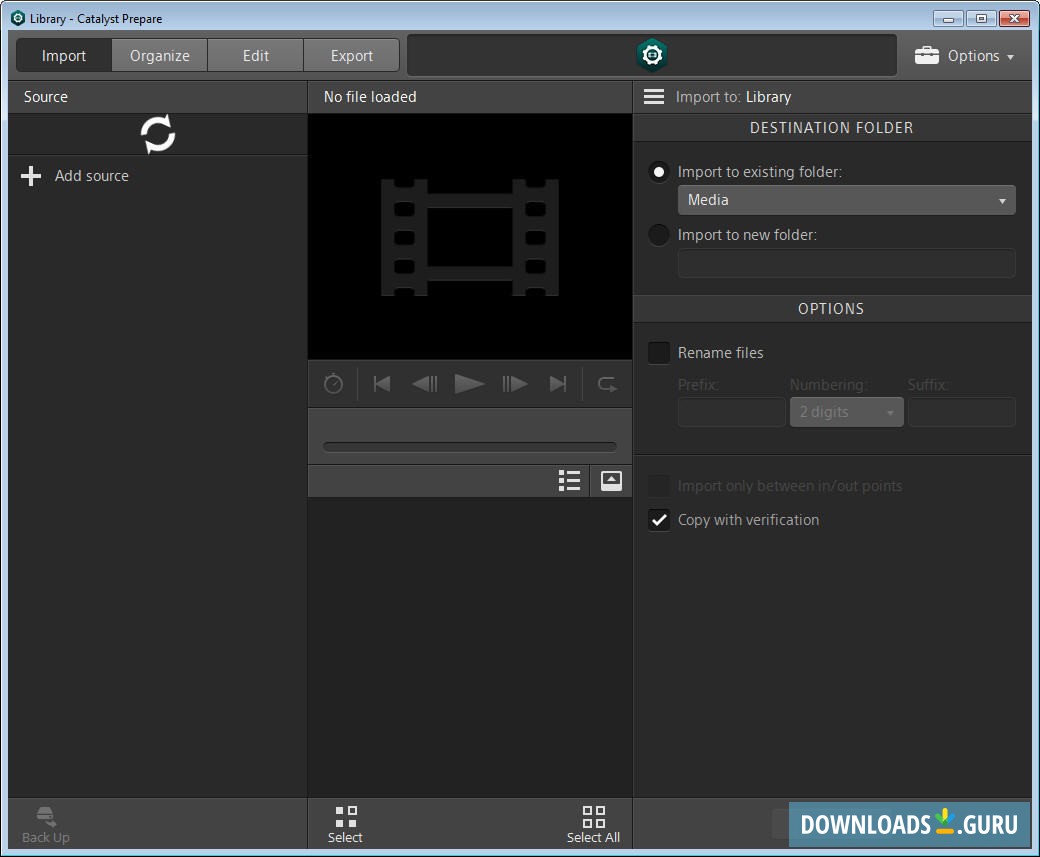
Task: Select the Import to new folder radio button
Action: click(658, 234)
